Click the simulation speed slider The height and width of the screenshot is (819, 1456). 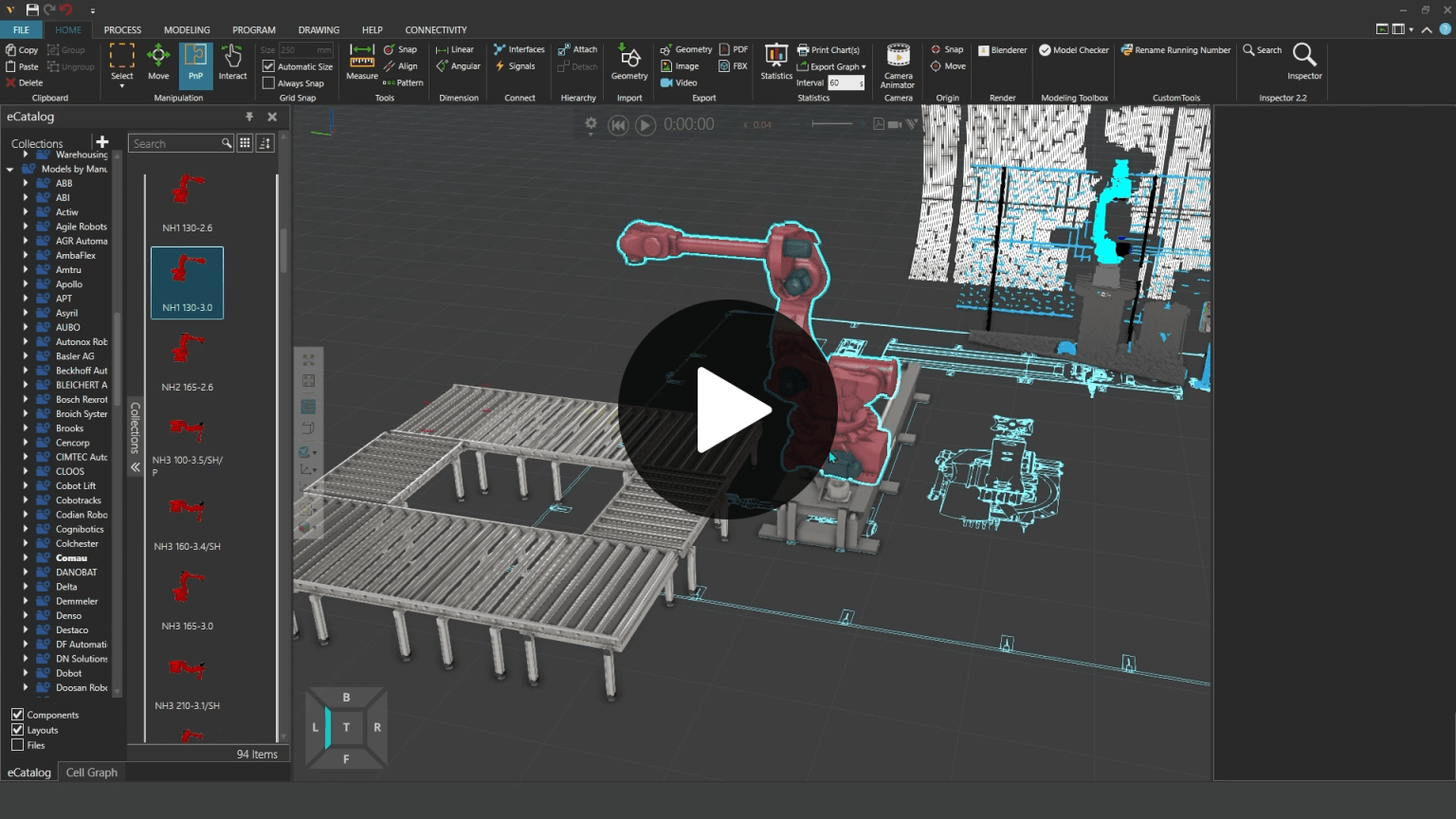831,124
